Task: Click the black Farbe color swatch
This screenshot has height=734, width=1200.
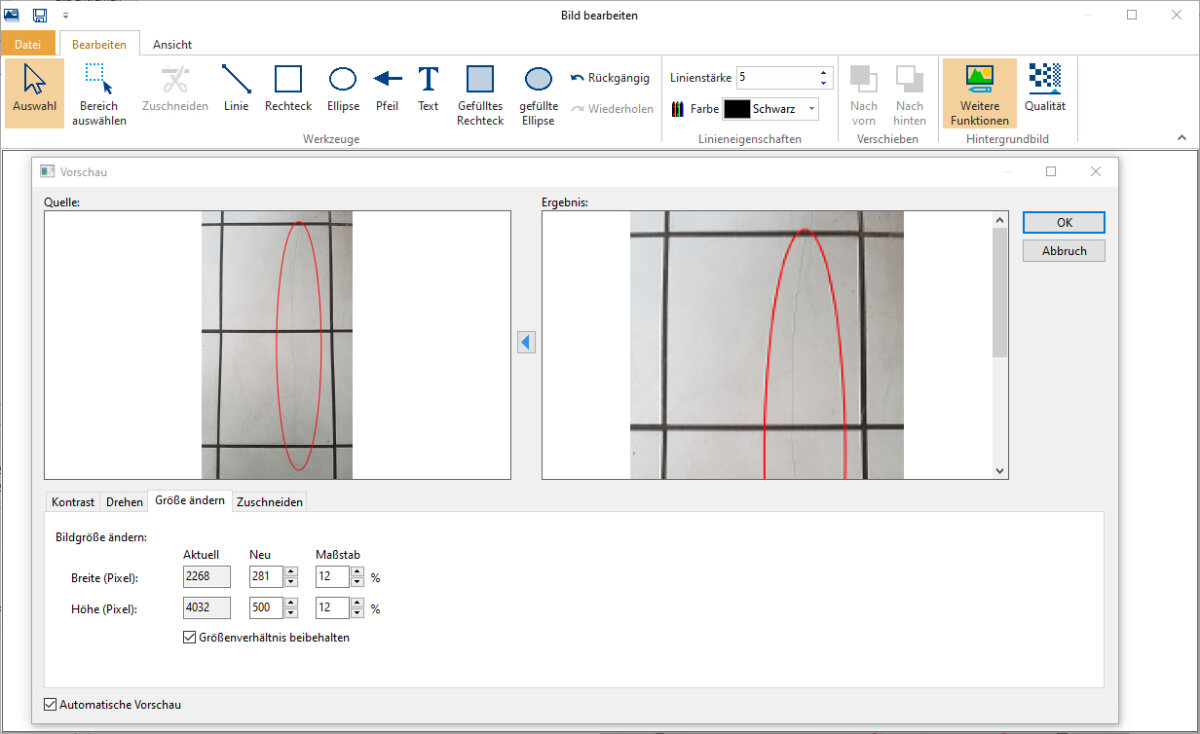Action: (x=737, y=109)
